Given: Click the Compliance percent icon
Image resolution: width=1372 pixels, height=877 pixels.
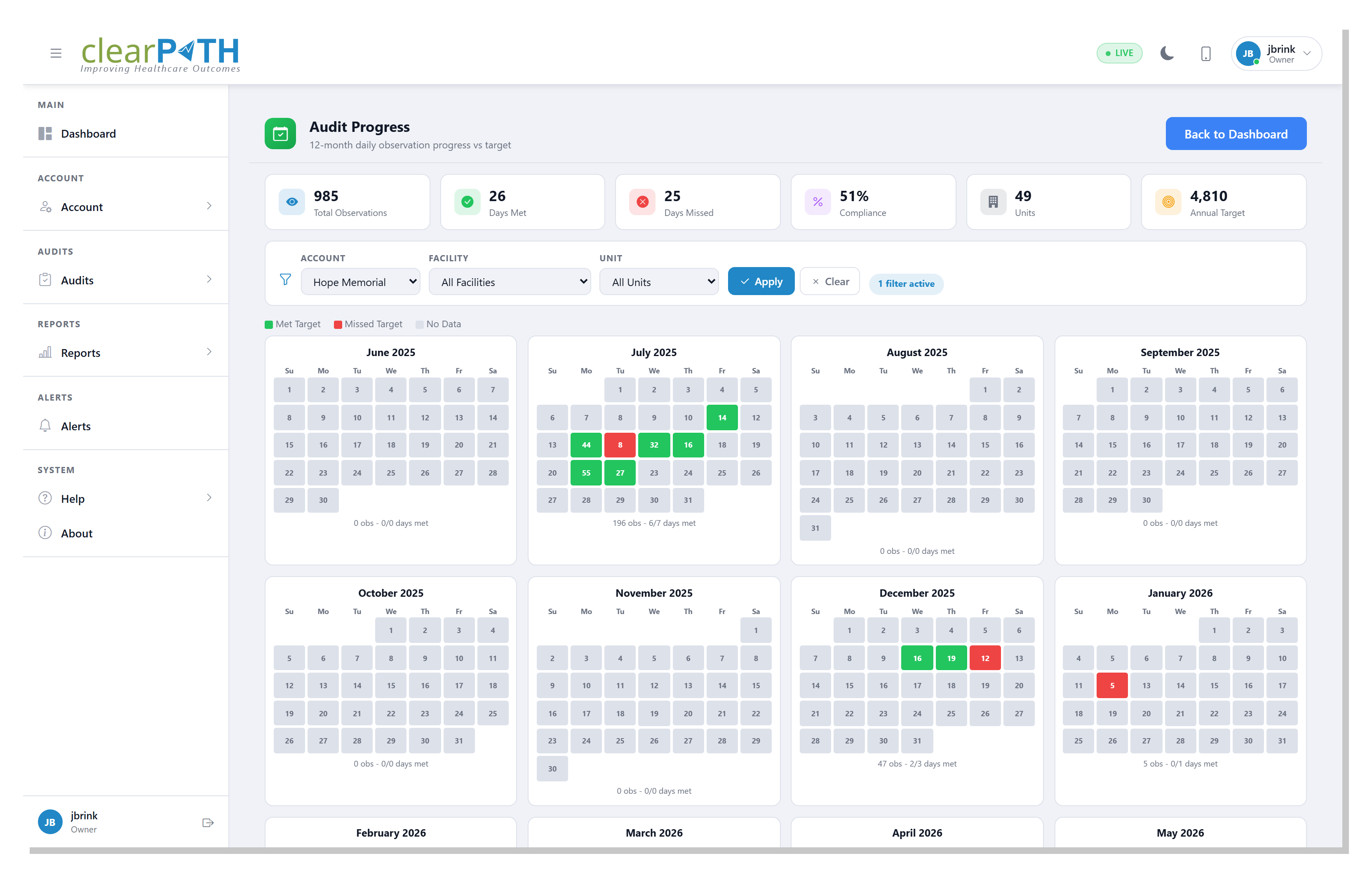Looking at the screenshot, I should pos(818,202).
